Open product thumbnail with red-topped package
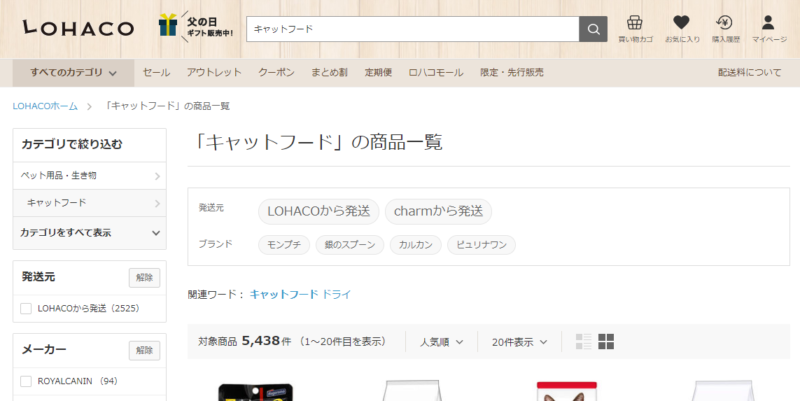Viewport: 800px width, 401px height. click(x=567, y=391)
